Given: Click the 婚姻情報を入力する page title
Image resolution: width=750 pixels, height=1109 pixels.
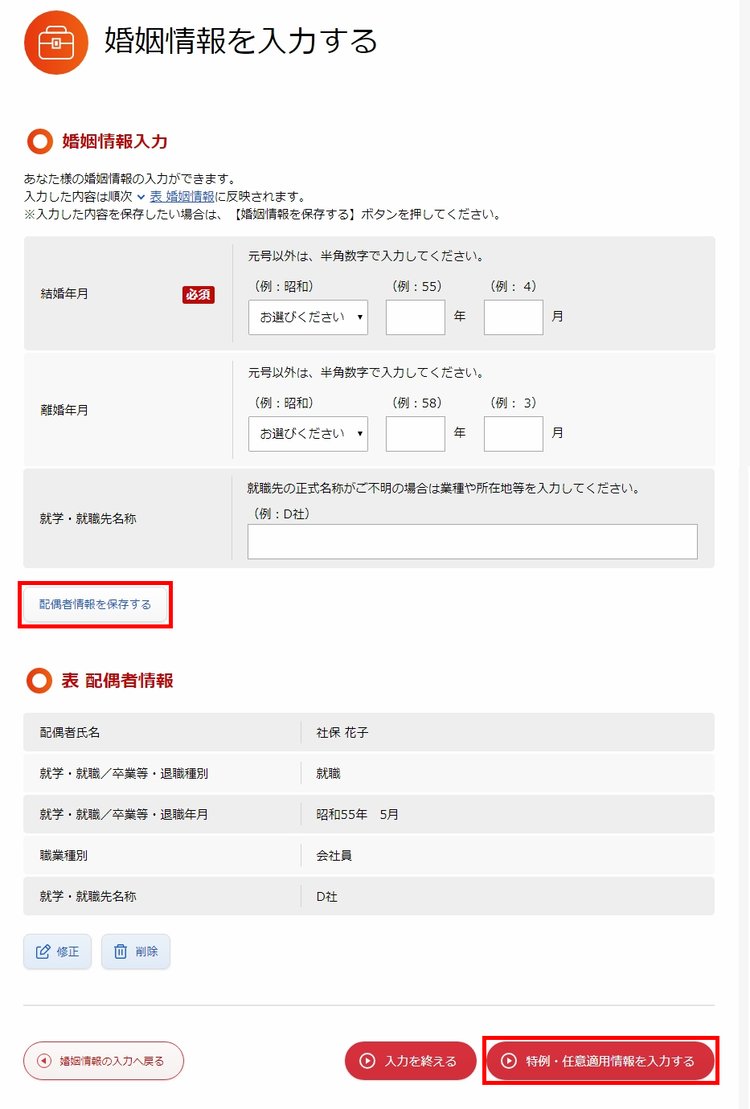Looking at the screenshot, I should 241,40.
